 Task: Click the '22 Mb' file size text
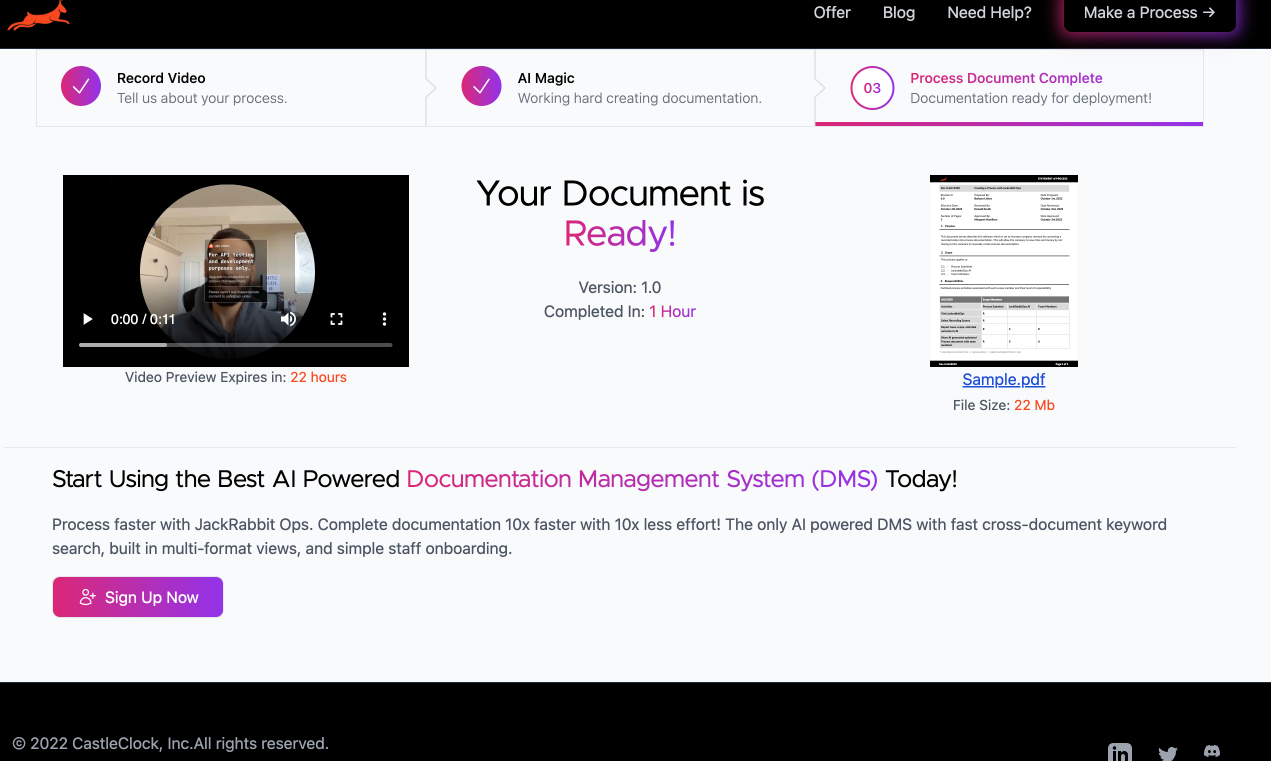[1034, 405]
